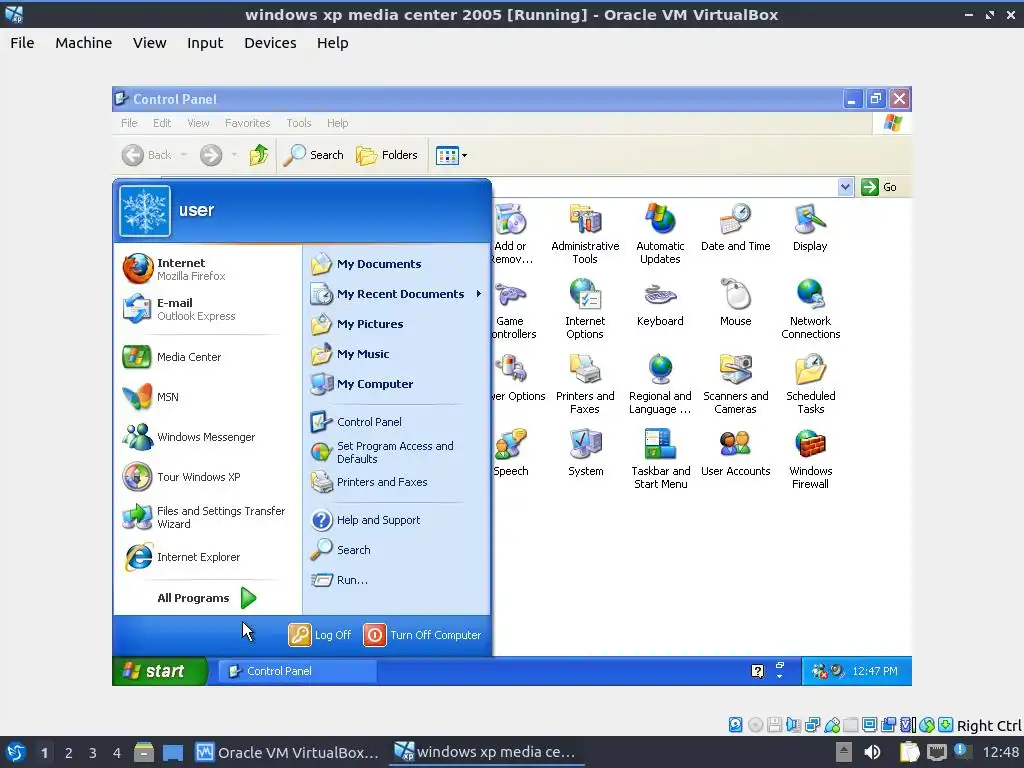Open the address bar dropdown arrow
Image resolution: width=1024 pixels, height=768 pixels.
[x=845, y=187]
